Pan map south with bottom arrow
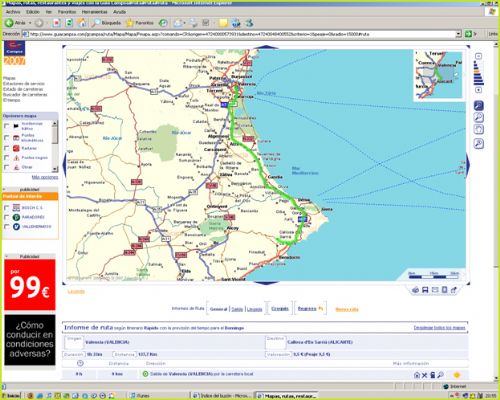The image size is (500, 400). tap(266, 283)
